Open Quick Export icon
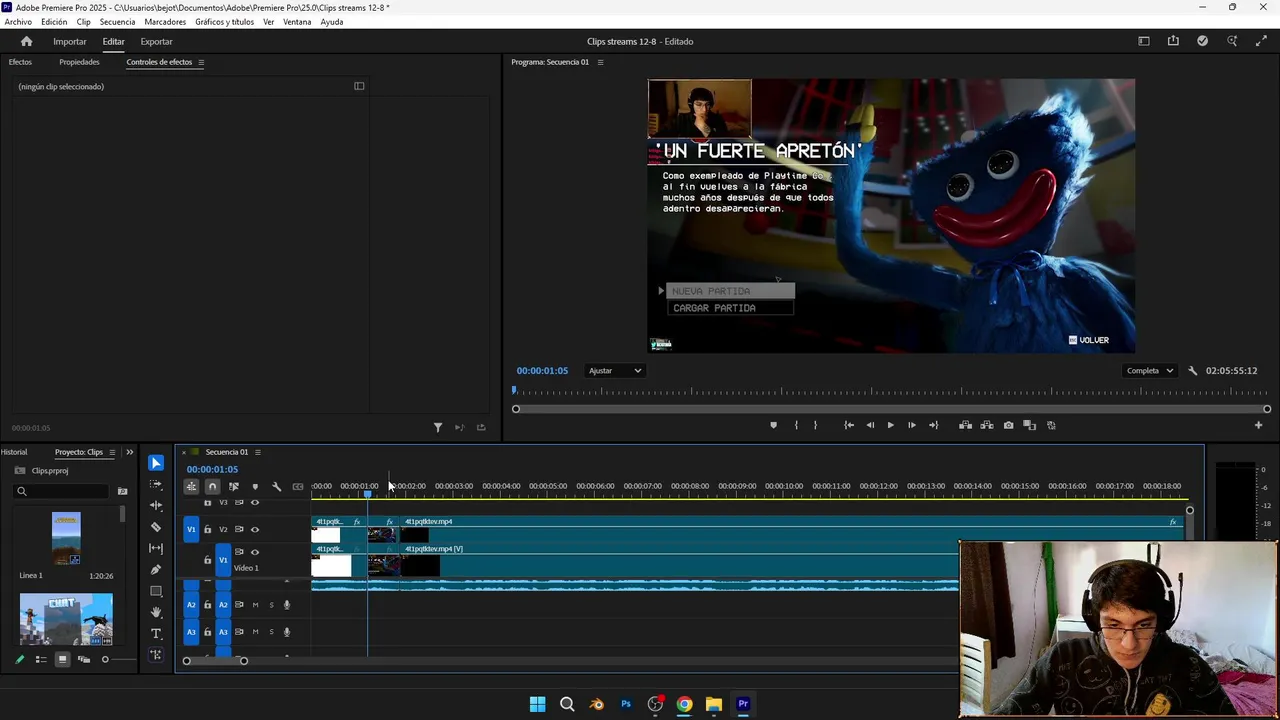Screen dimensions: 1280x720 (x=1173, y=41)
